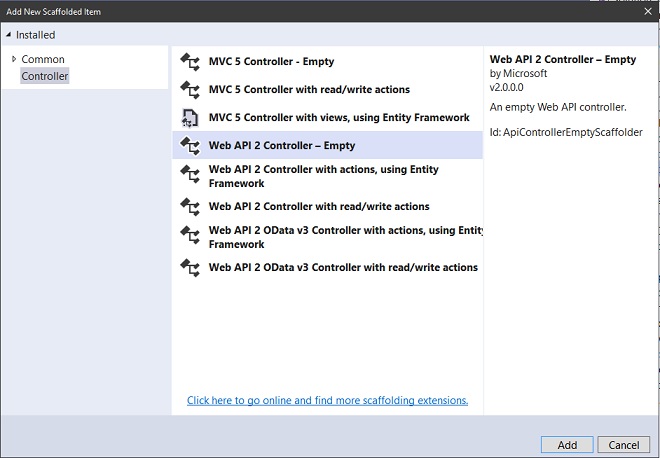Click icon for Web API 2 Controller using Entity Framework
Viewport: 660px width, 458px height.
190,176
